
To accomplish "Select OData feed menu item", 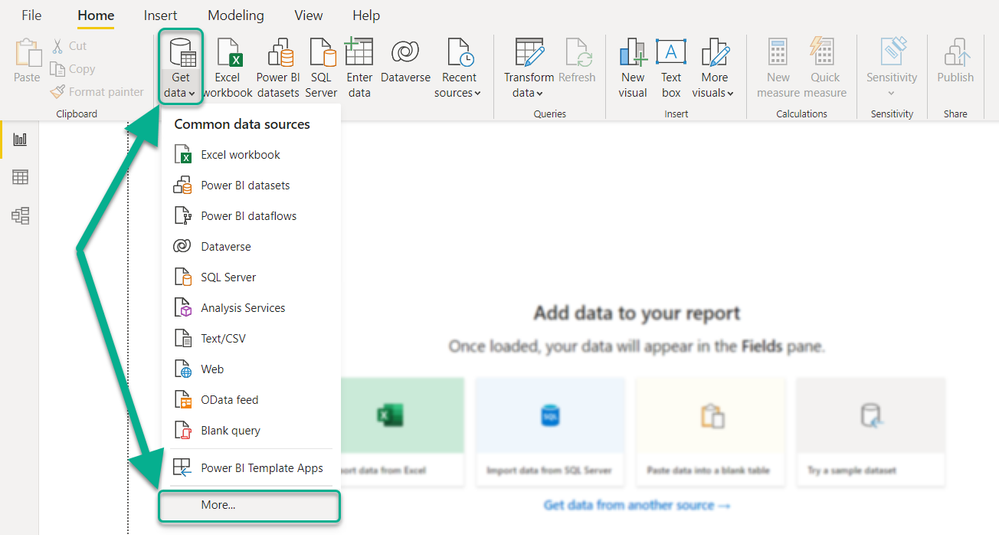I will (251, 399).
